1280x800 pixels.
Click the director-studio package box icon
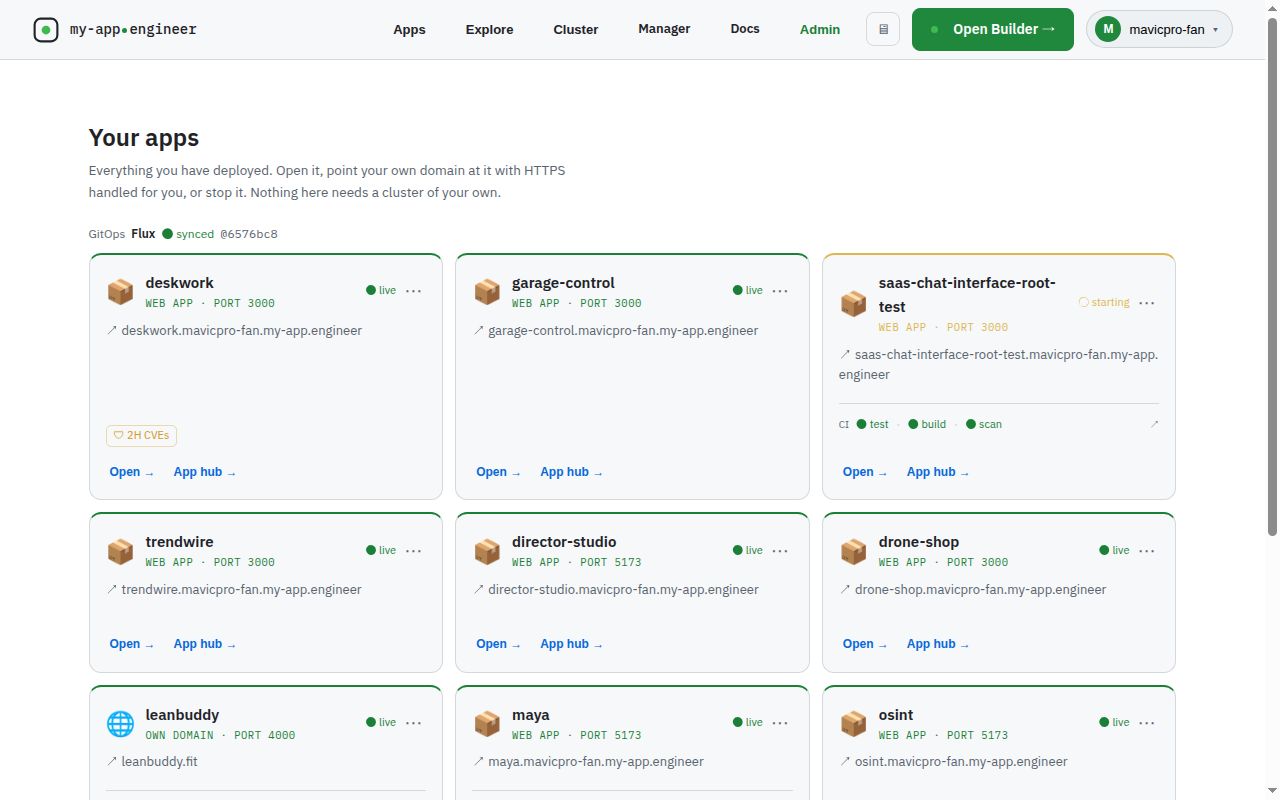(x=487, y=551)
